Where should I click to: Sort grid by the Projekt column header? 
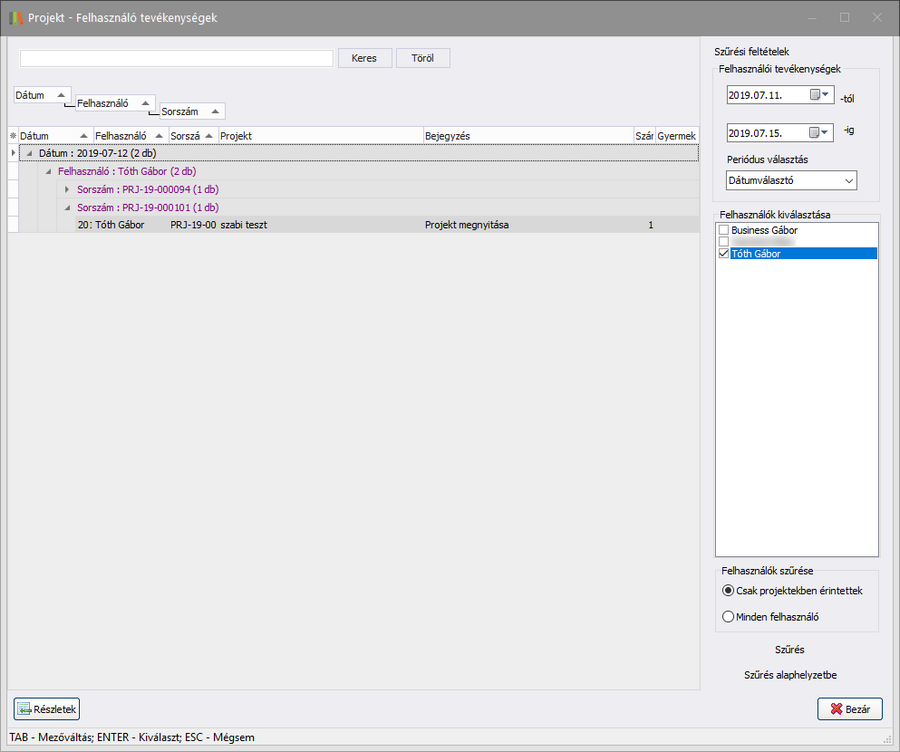click(320, 135)
